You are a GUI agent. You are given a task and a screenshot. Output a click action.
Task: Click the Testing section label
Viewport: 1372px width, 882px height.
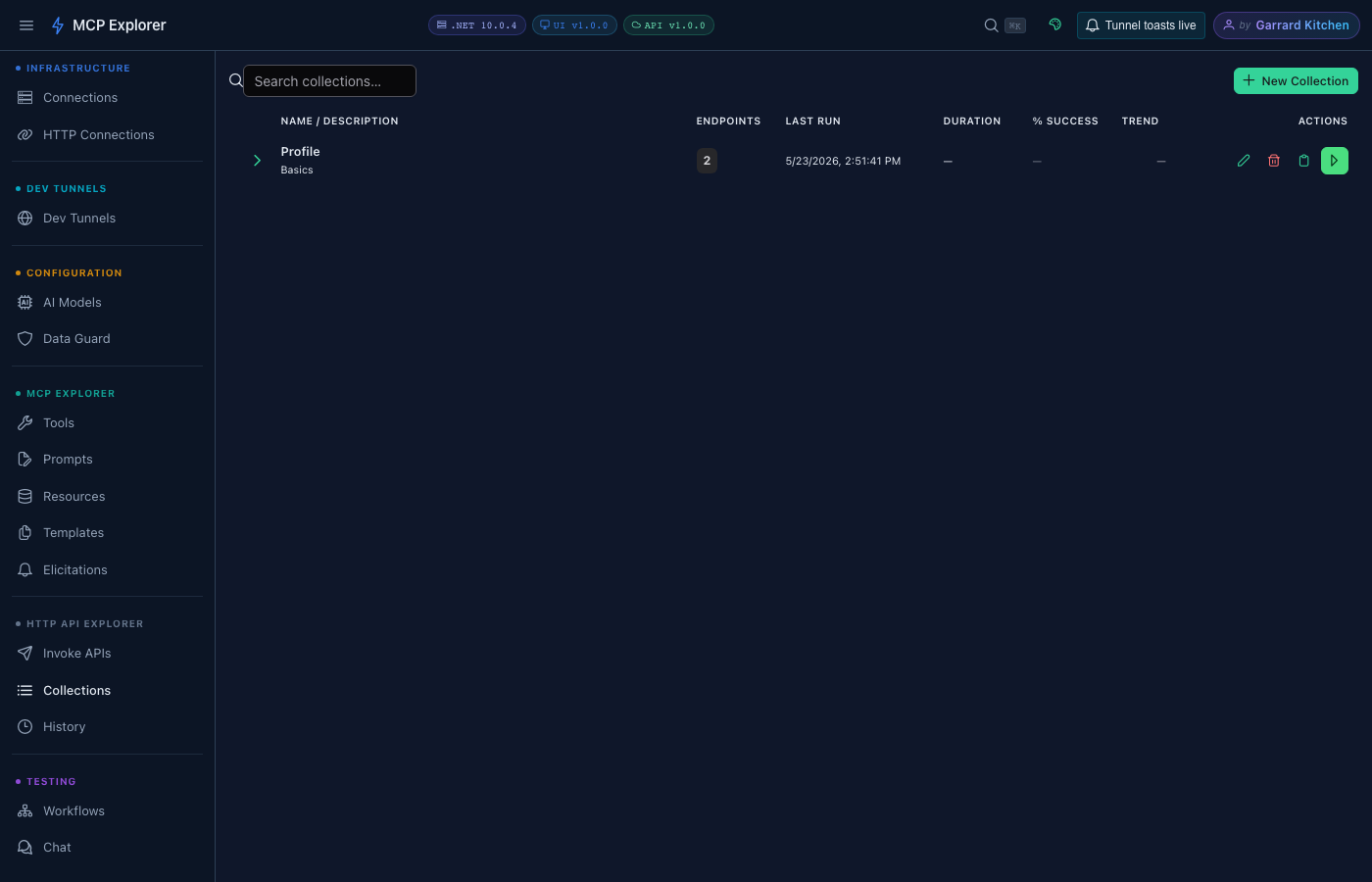[51, 782]
